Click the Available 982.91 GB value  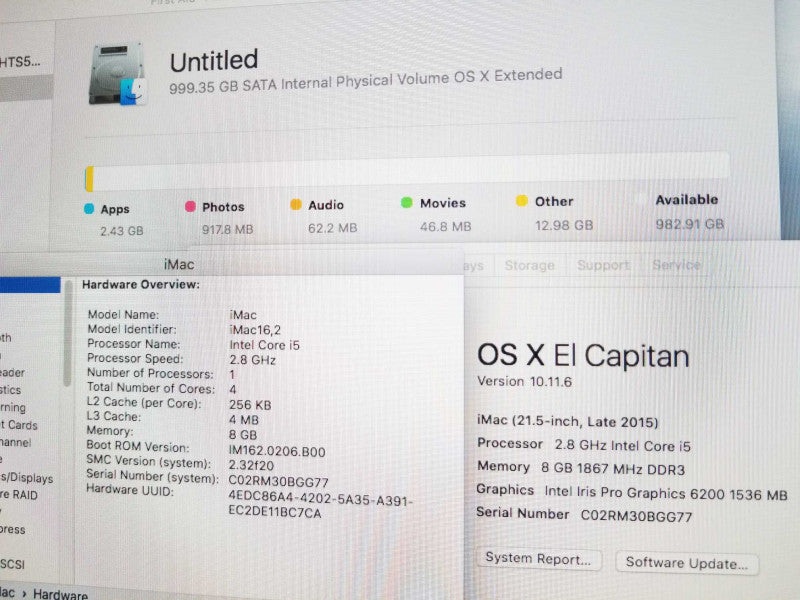point(690,223)
